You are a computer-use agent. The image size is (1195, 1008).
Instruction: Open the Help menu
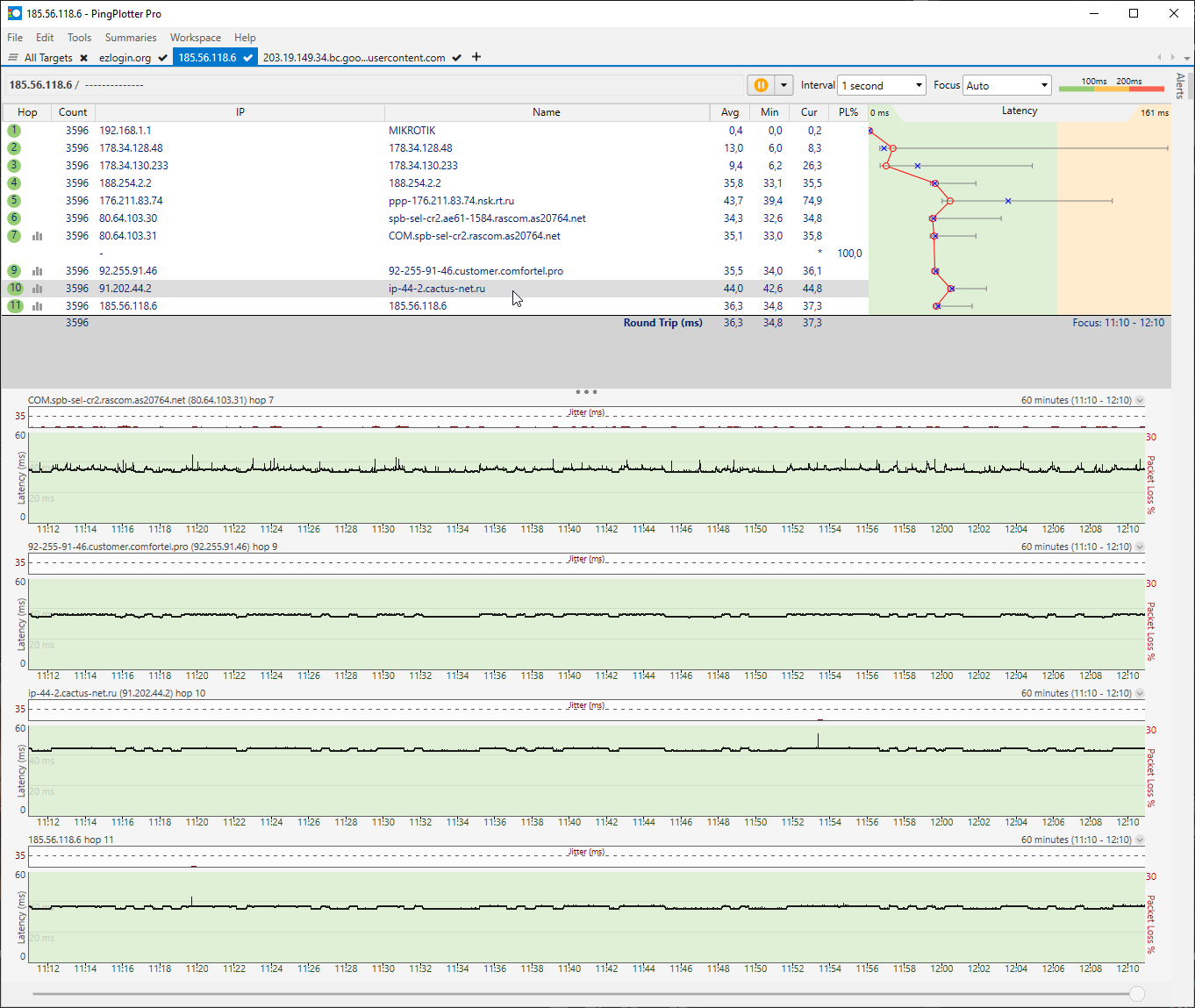click(245, 38)
